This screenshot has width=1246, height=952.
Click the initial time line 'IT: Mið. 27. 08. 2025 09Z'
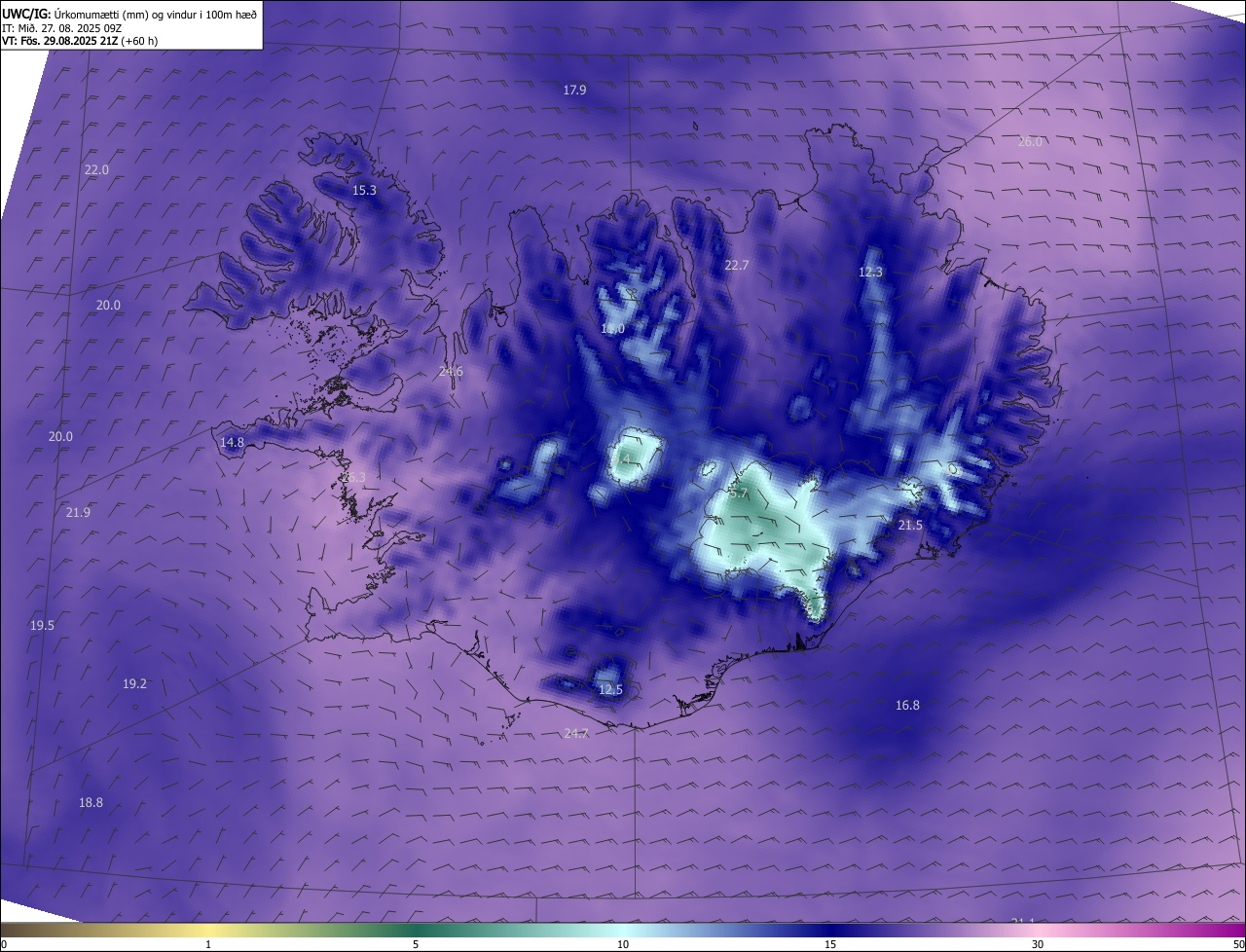(x=62, y=28)
